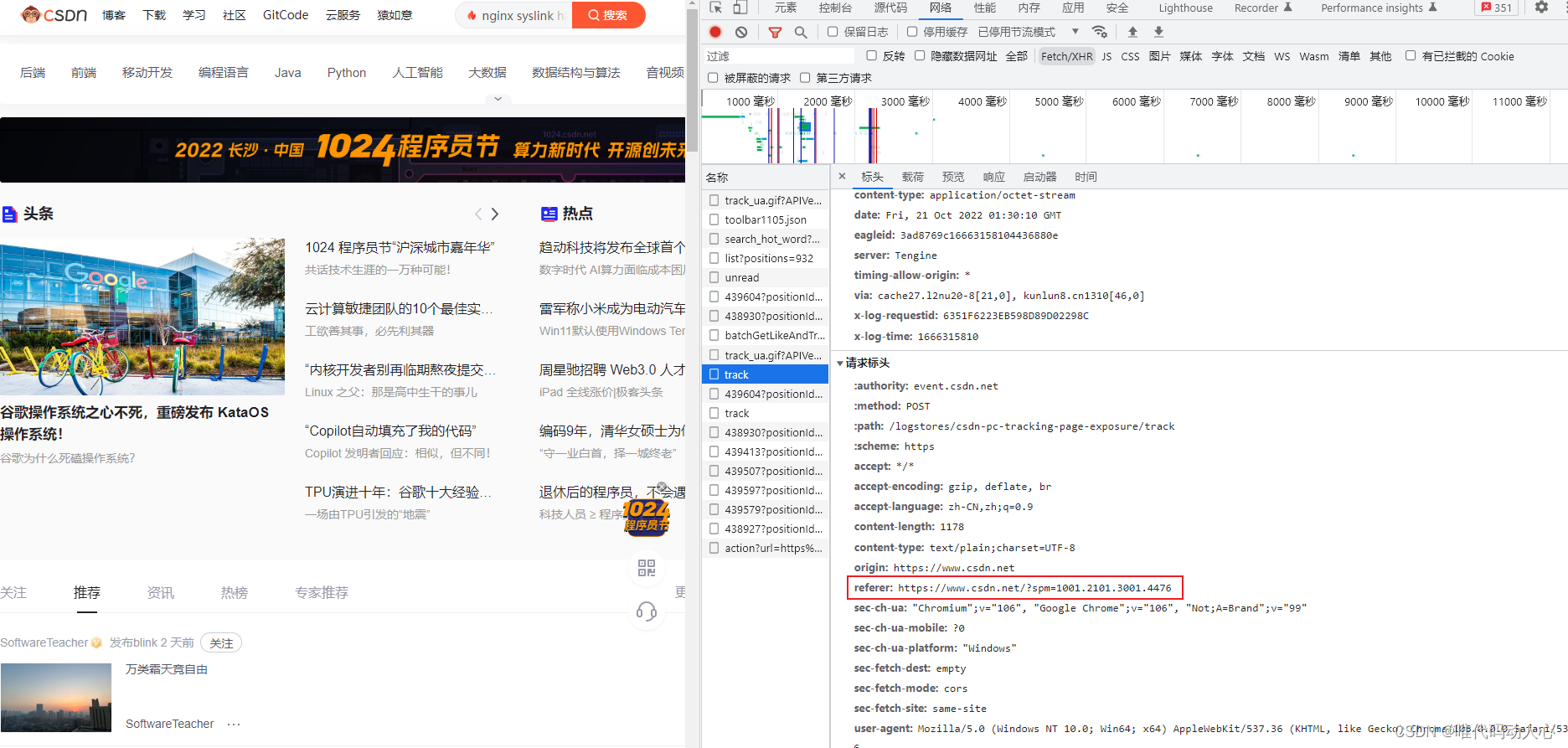This screenshot has width=1568, height=748.
Task: Open the GitCode nav link
Action: pos(286,15)
